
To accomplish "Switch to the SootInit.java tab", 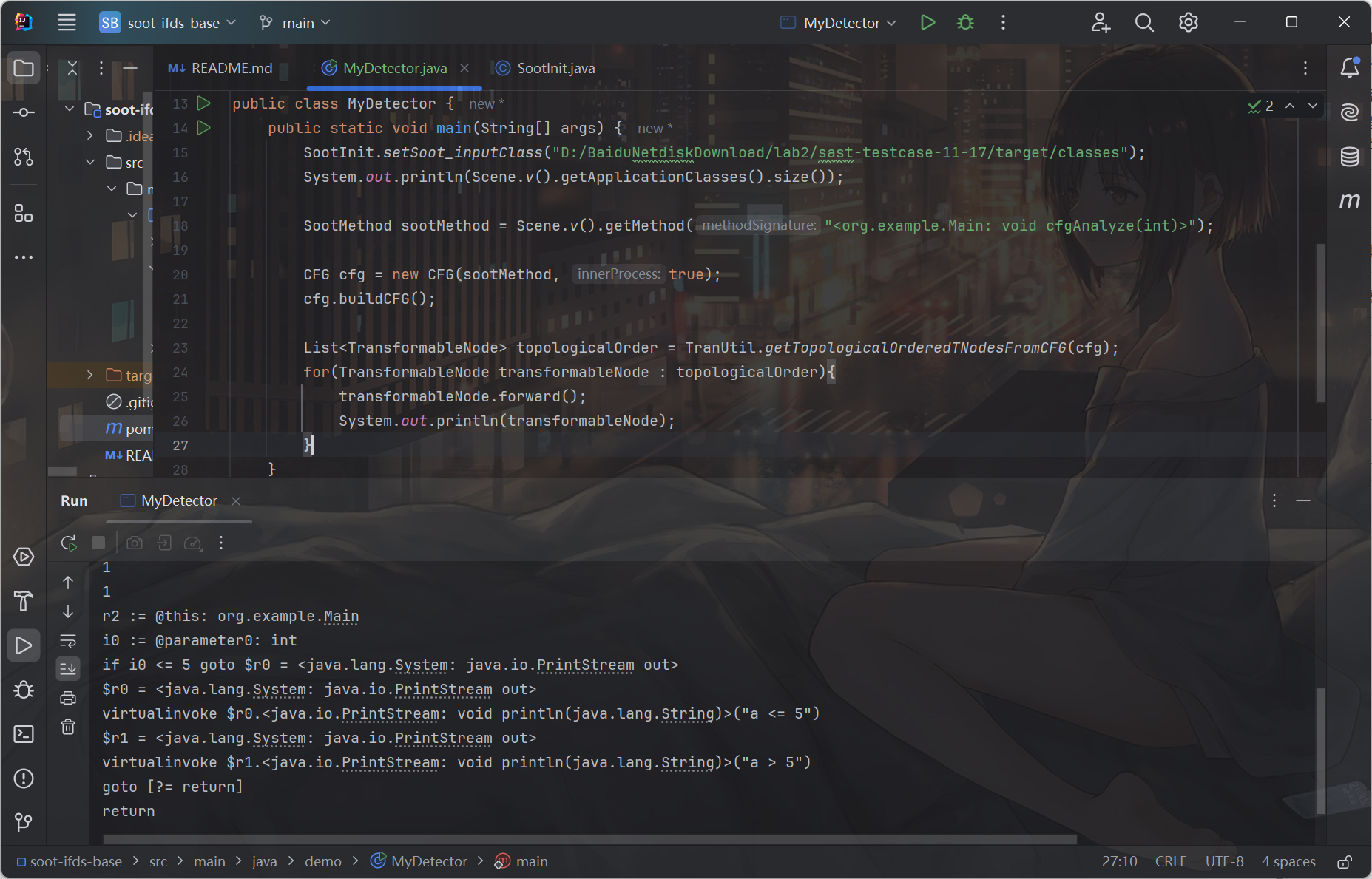I will (555, 68).
